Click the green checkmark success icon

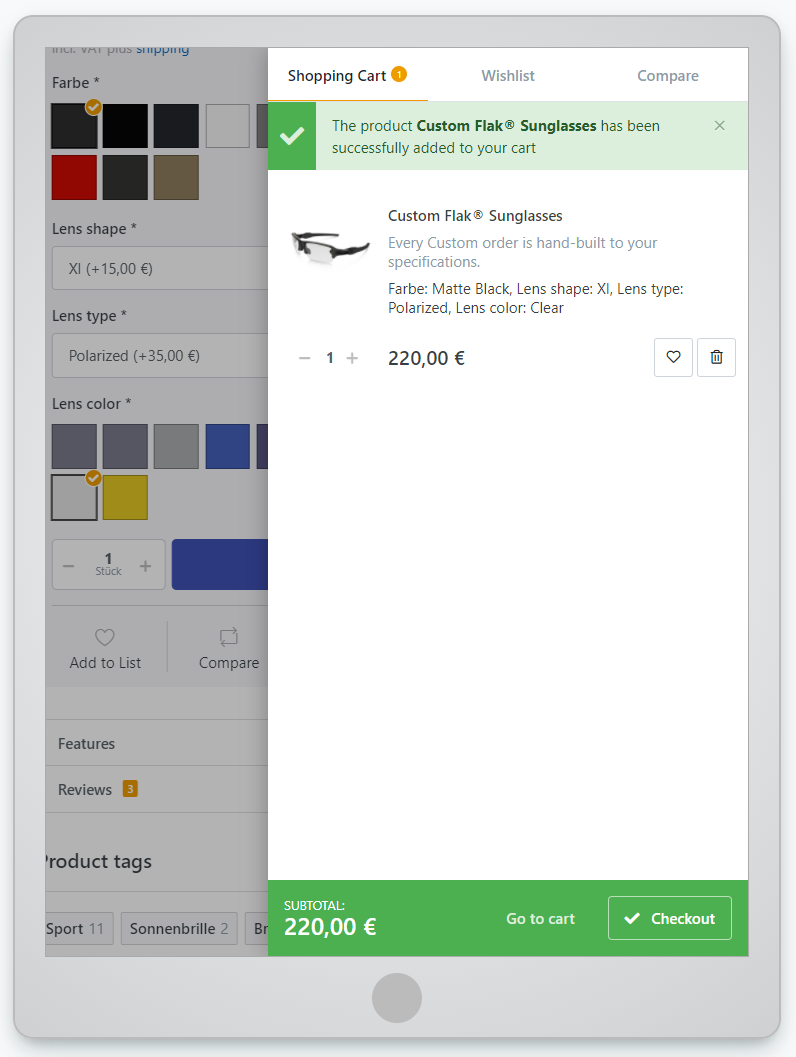click(x=292, y=135)
